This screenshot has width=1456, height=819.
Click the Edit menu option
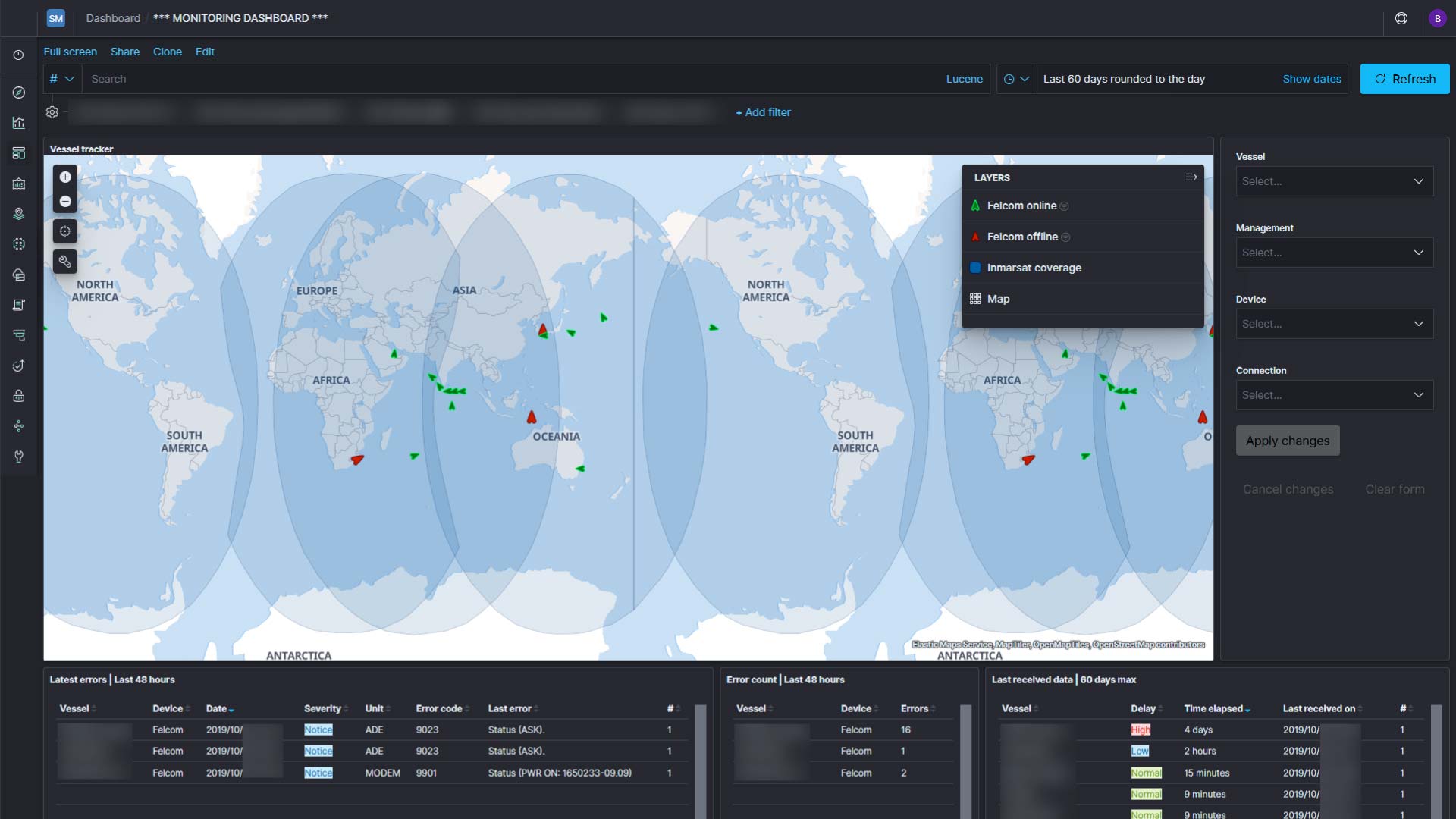point(205,52)
